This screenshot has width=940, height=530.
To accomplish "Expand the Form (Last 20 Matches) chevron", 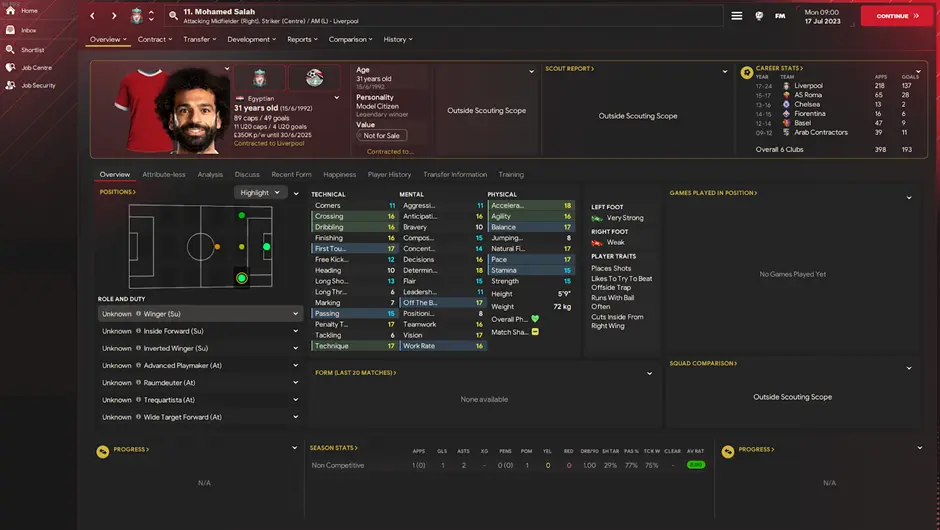I will click(x=649, y=374).
